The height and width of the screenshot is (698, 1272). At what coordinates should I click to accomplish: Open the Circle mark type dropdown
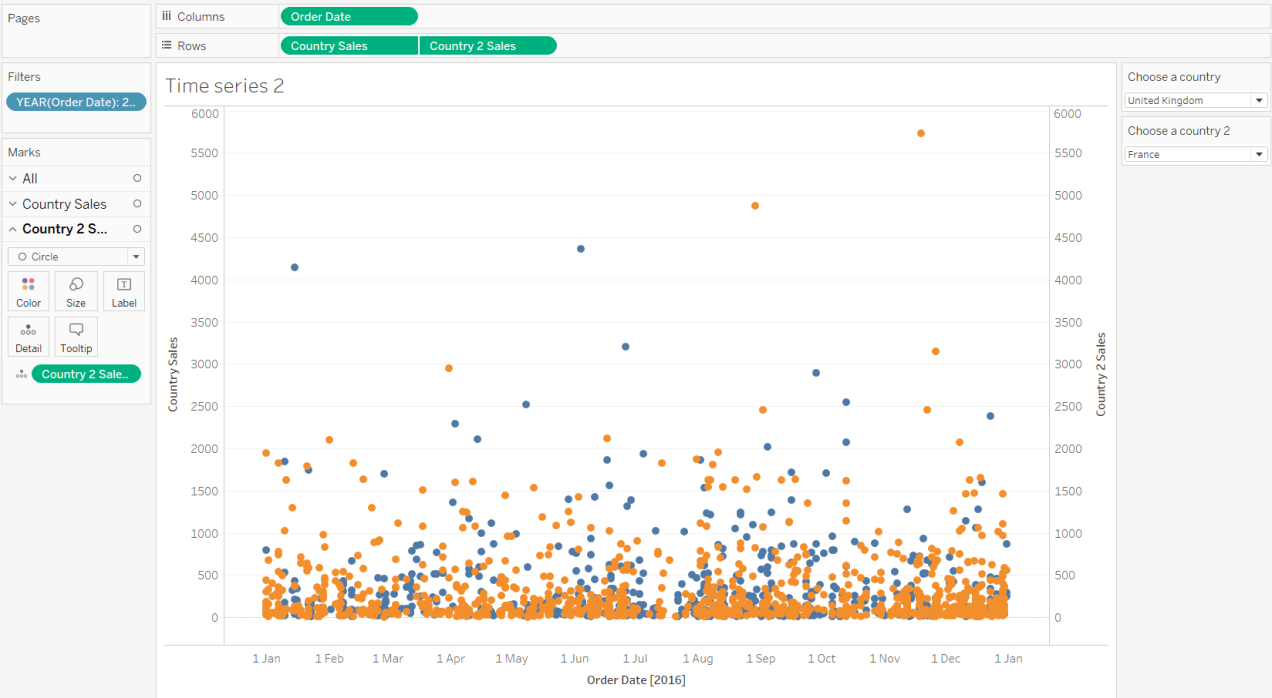coord(76,257)
